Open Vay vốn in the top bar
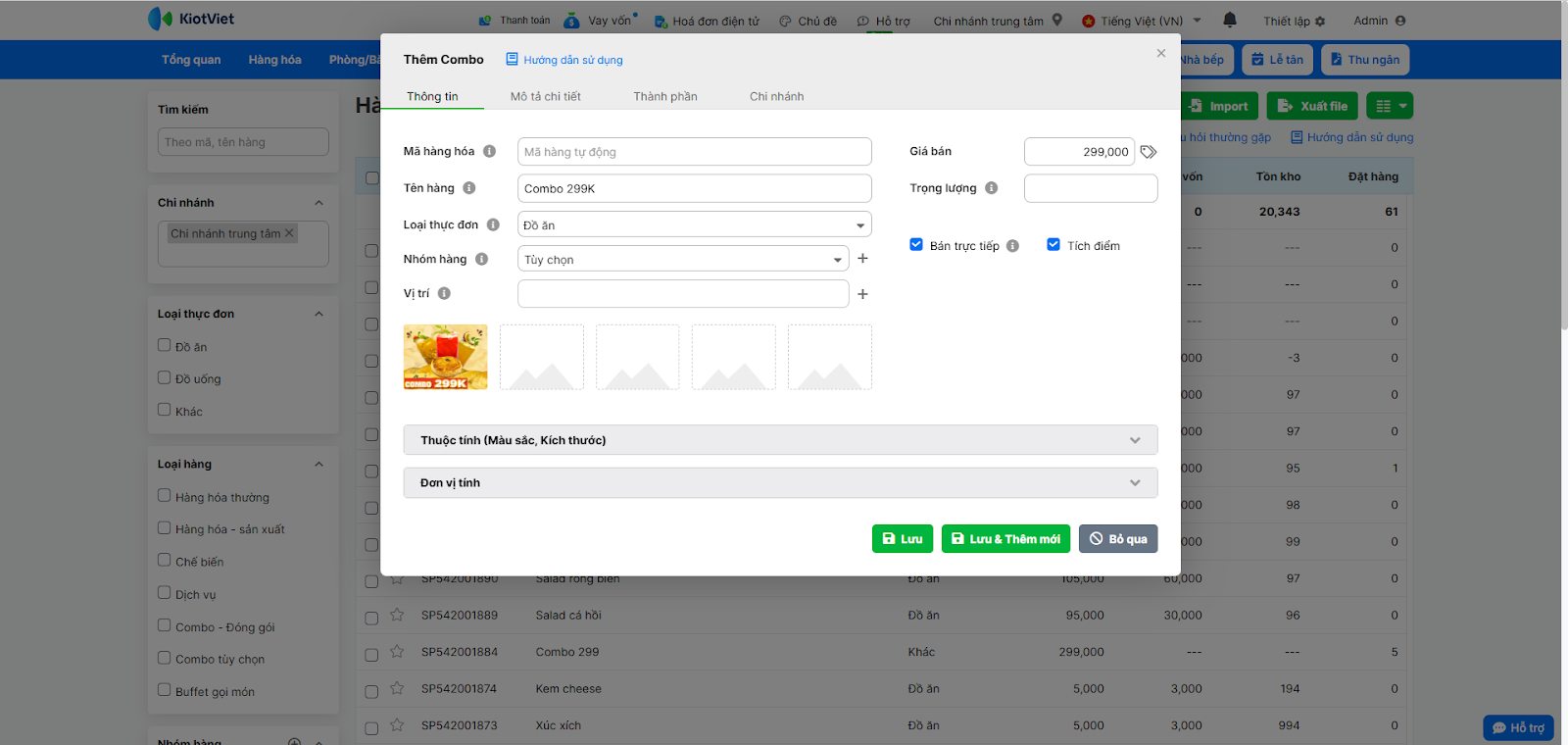This screenshot has height=745, width=1568. coord(601,21)
